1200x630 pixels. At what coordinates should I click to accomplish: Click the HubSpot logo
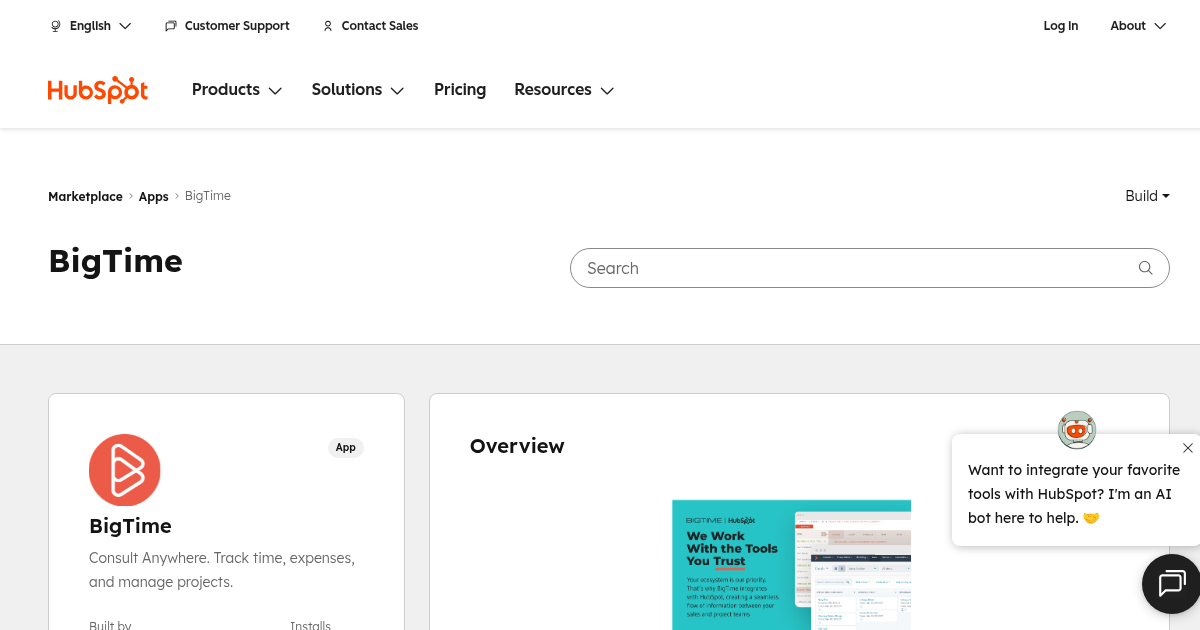point(98,90)
